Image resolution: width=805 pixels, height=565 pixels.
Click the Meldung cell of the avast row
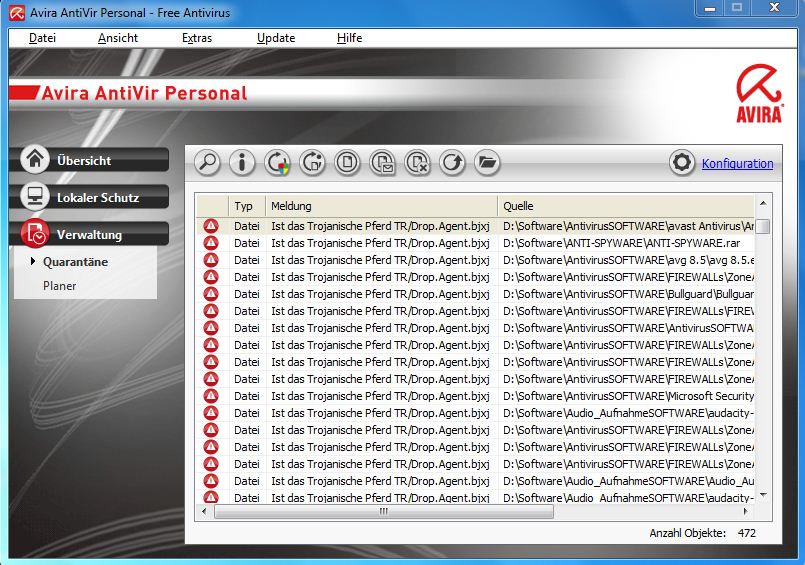click(x=380, y=226)
